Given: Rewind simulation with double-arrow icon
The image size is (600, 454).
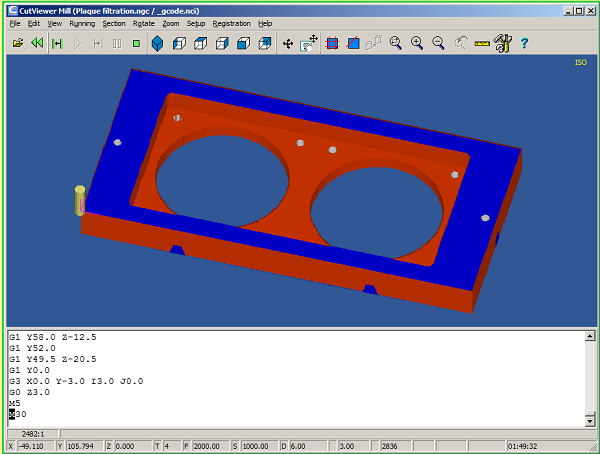Looking at the screenshot, I should [37, 43].
